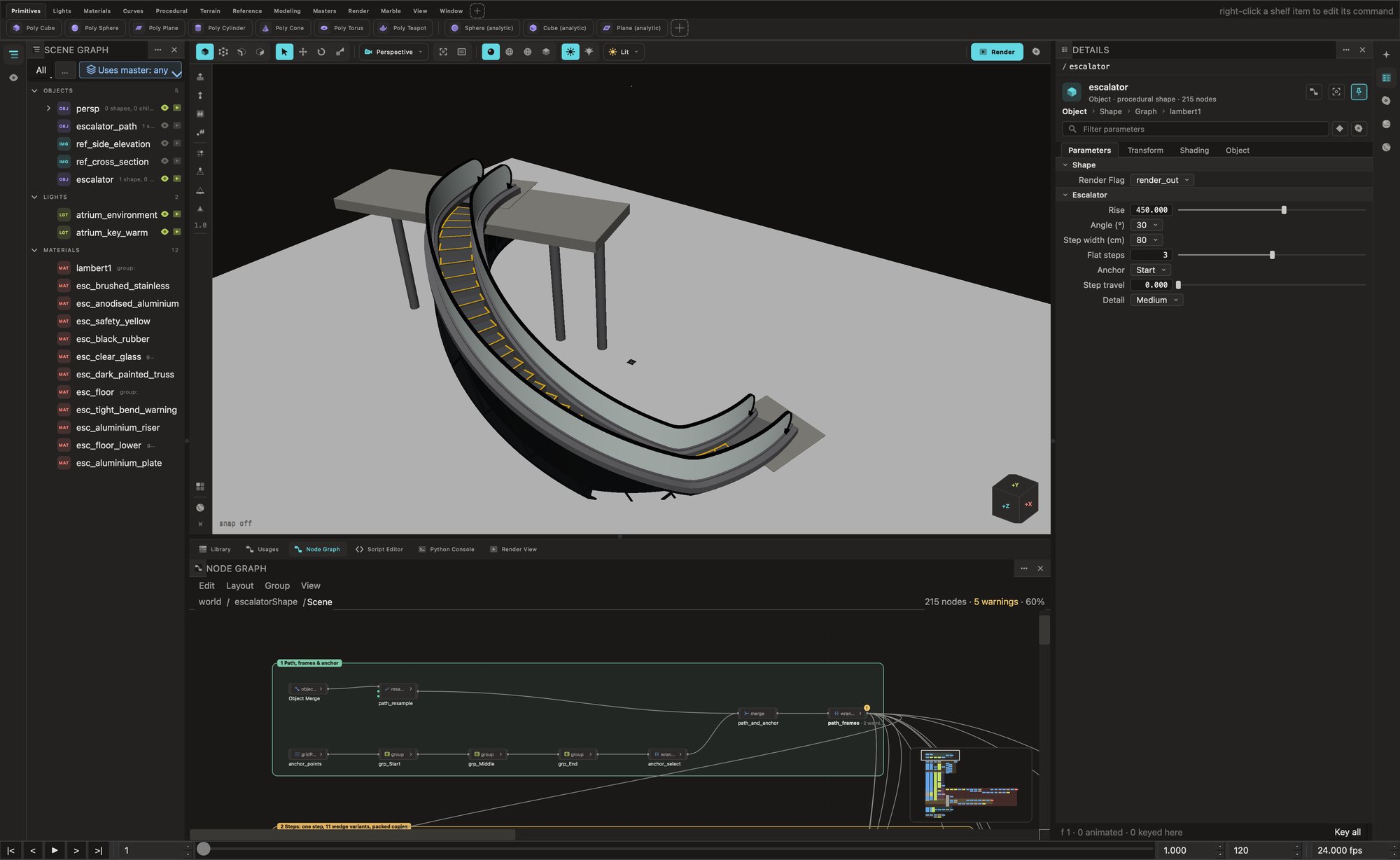Click the Rise slider handle
1400x860 pixels.
[x=1284, y=210]
